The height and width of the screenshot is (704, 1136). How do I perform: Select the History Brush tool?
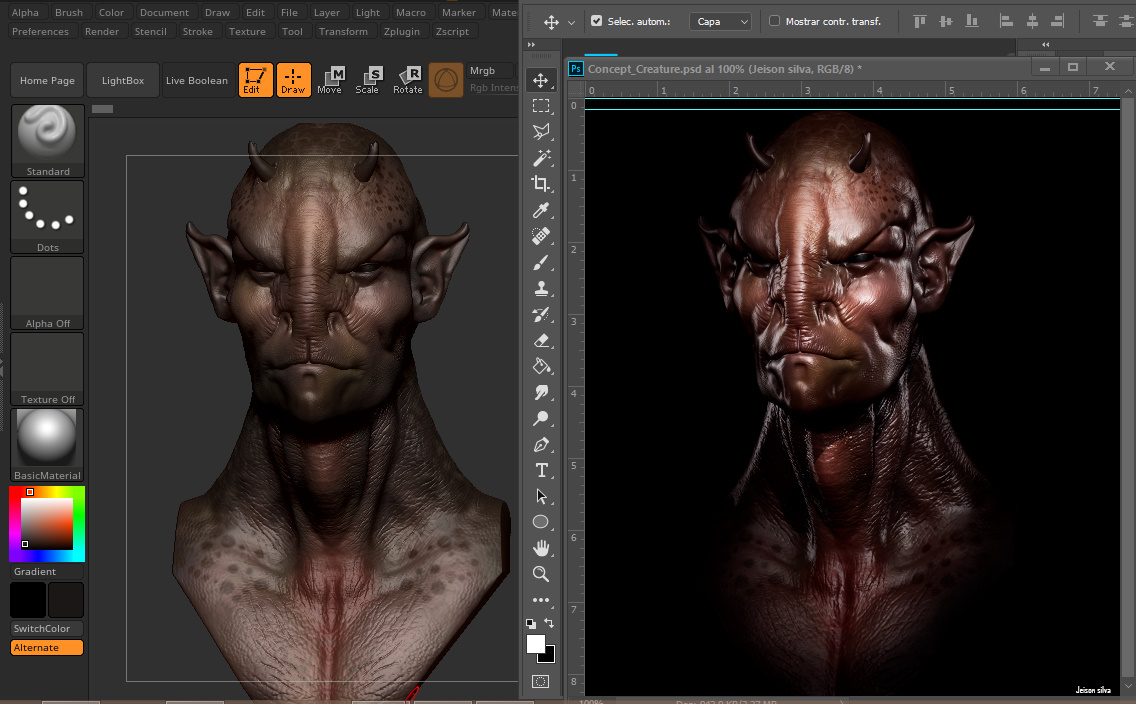[540, 314]
